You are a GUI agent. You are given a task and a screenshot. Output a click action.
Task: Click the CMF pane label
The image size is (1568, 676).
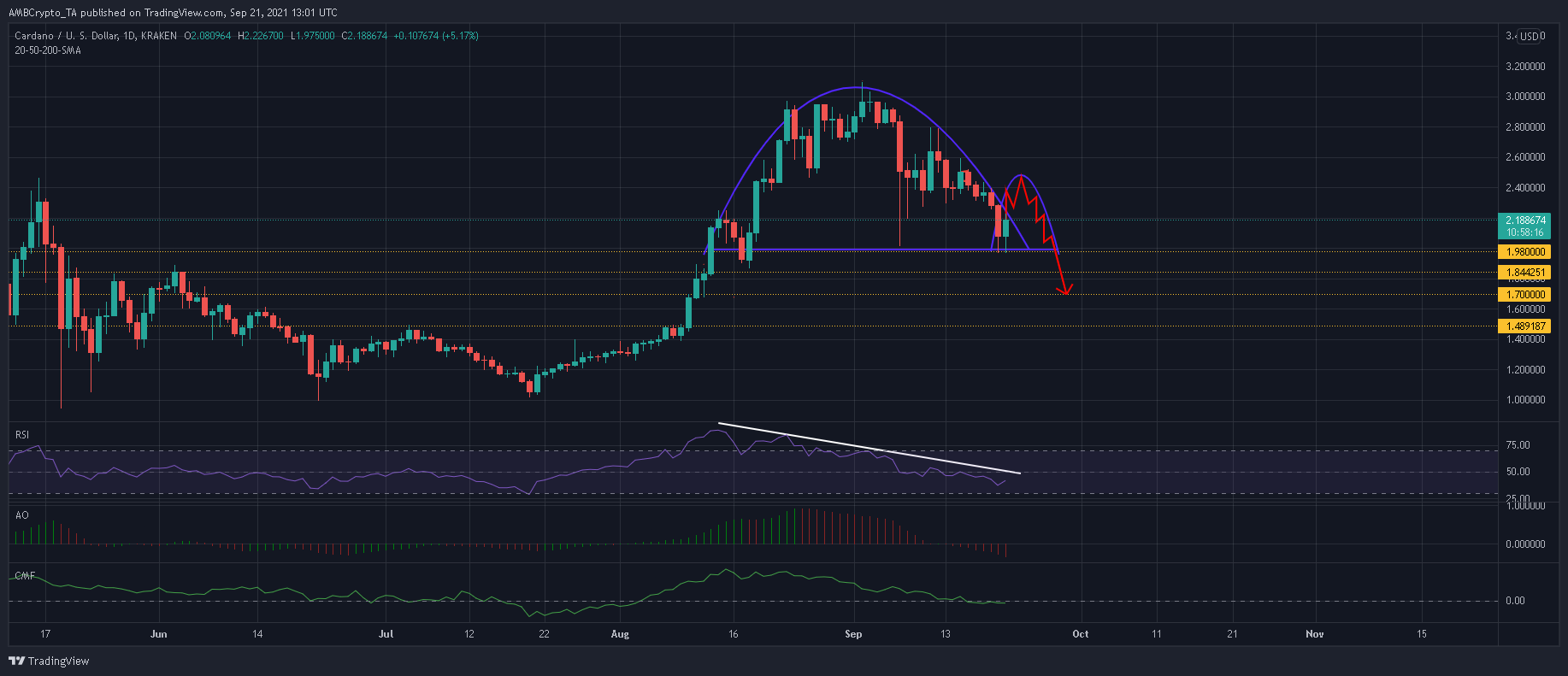[x=25, y=576]
